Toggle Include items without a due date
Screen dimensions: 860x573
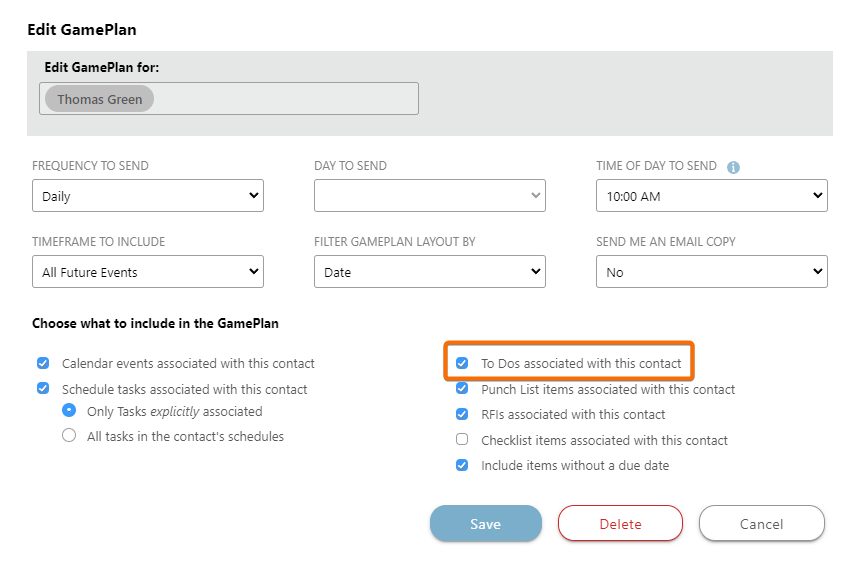point(462,465)
